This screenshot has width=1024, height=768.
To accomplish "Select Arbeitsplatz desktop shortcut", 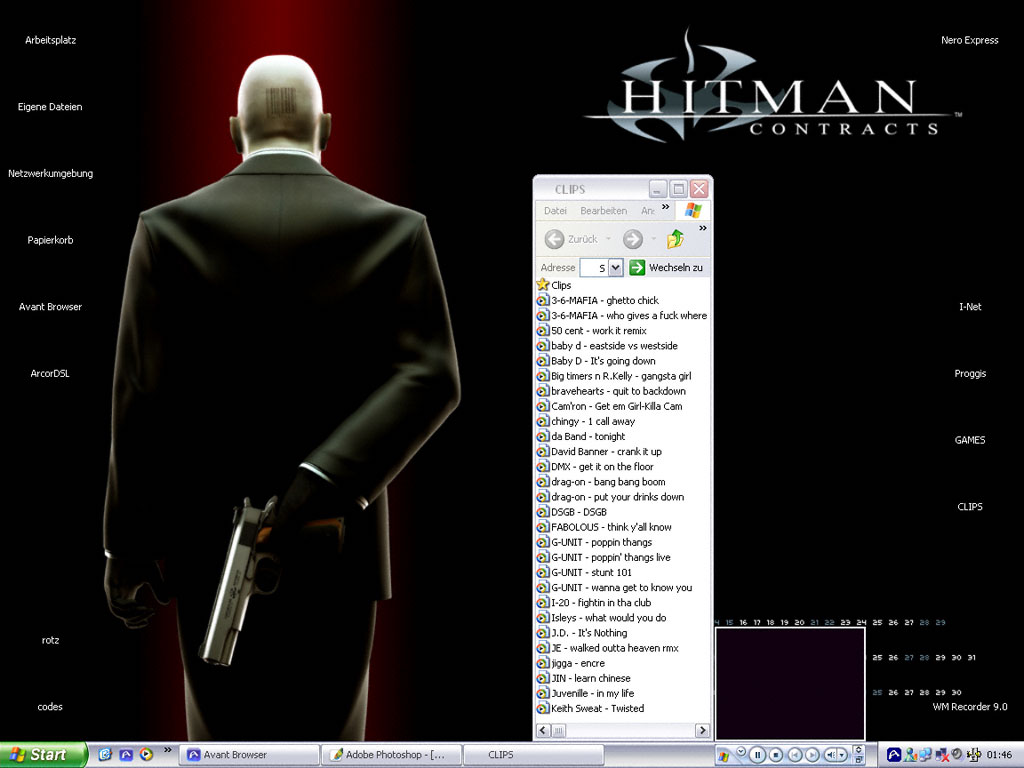I will (x=50, y=40).
